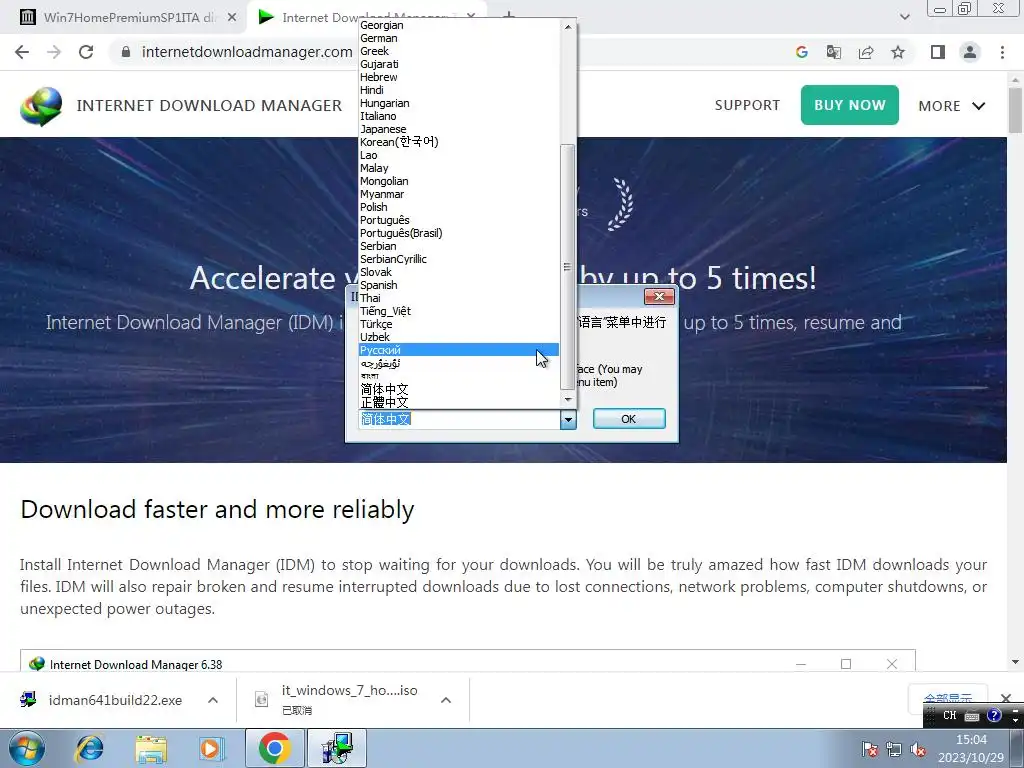Choose Hebrew language entry

[458, 77]
